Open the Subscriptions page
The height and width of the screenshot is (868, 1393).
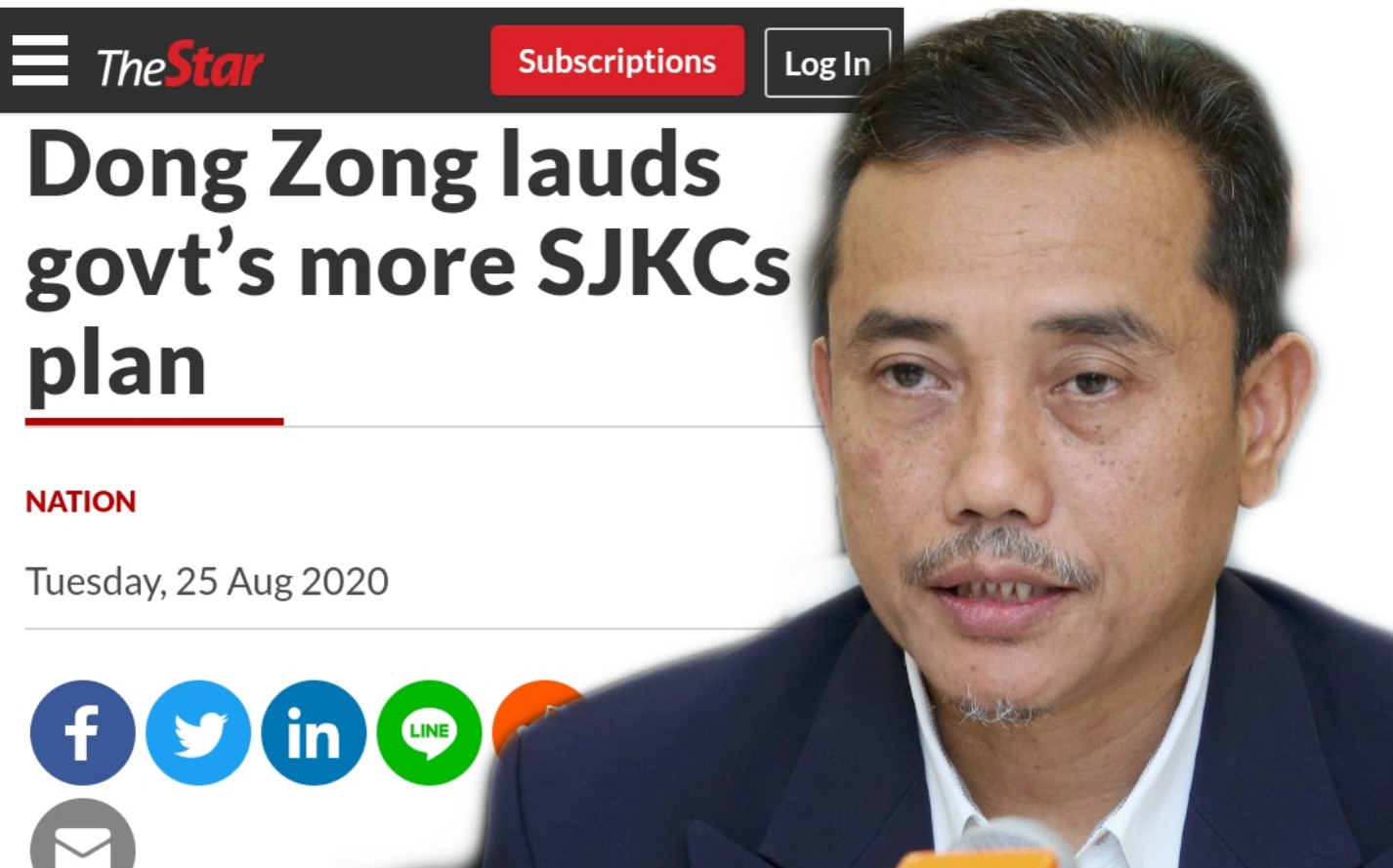tap(617, 62)
